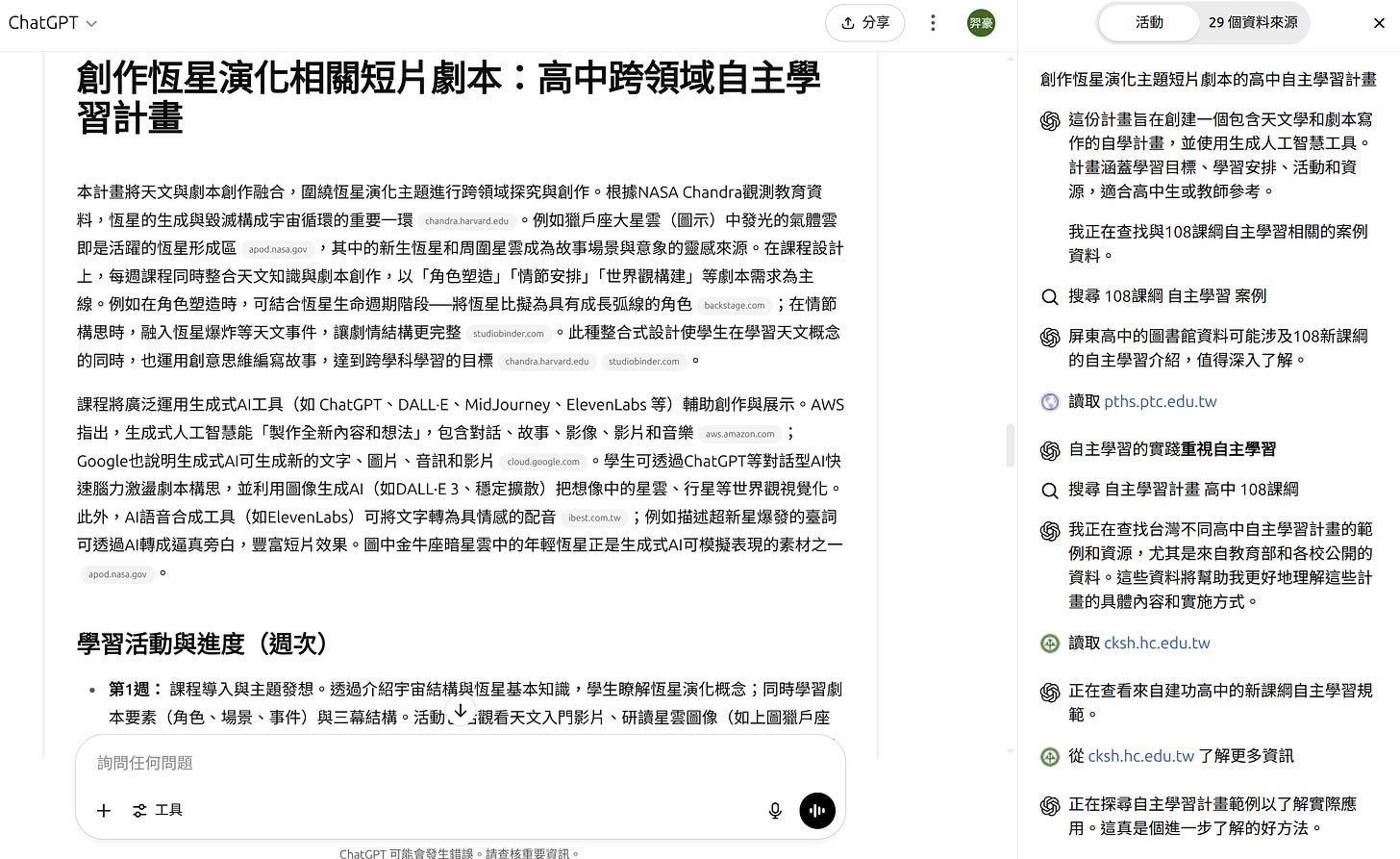
Task: Open the second chandra.harvard.edu citation near 跨學科學習的目標
Action: 546,362
